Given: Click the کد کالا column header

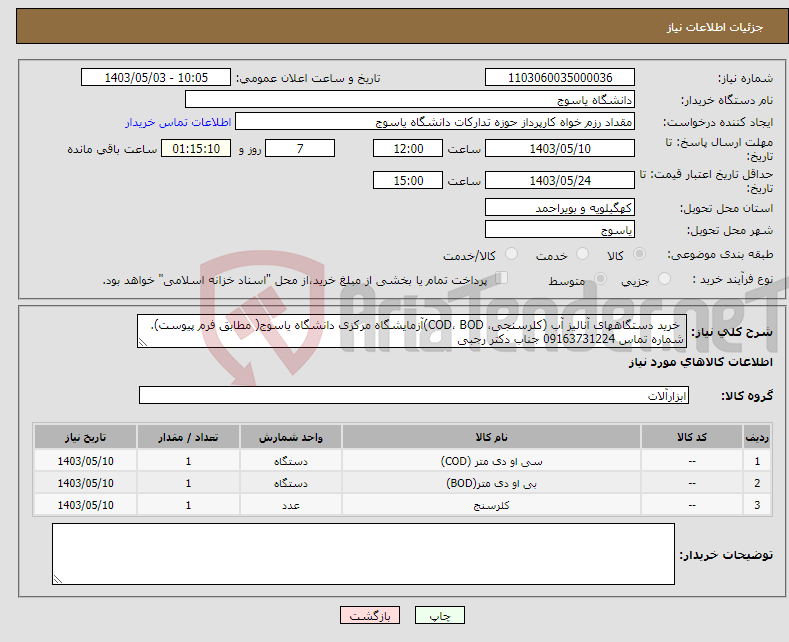Looking at the screenshot, I should click(x=692, y=437).
